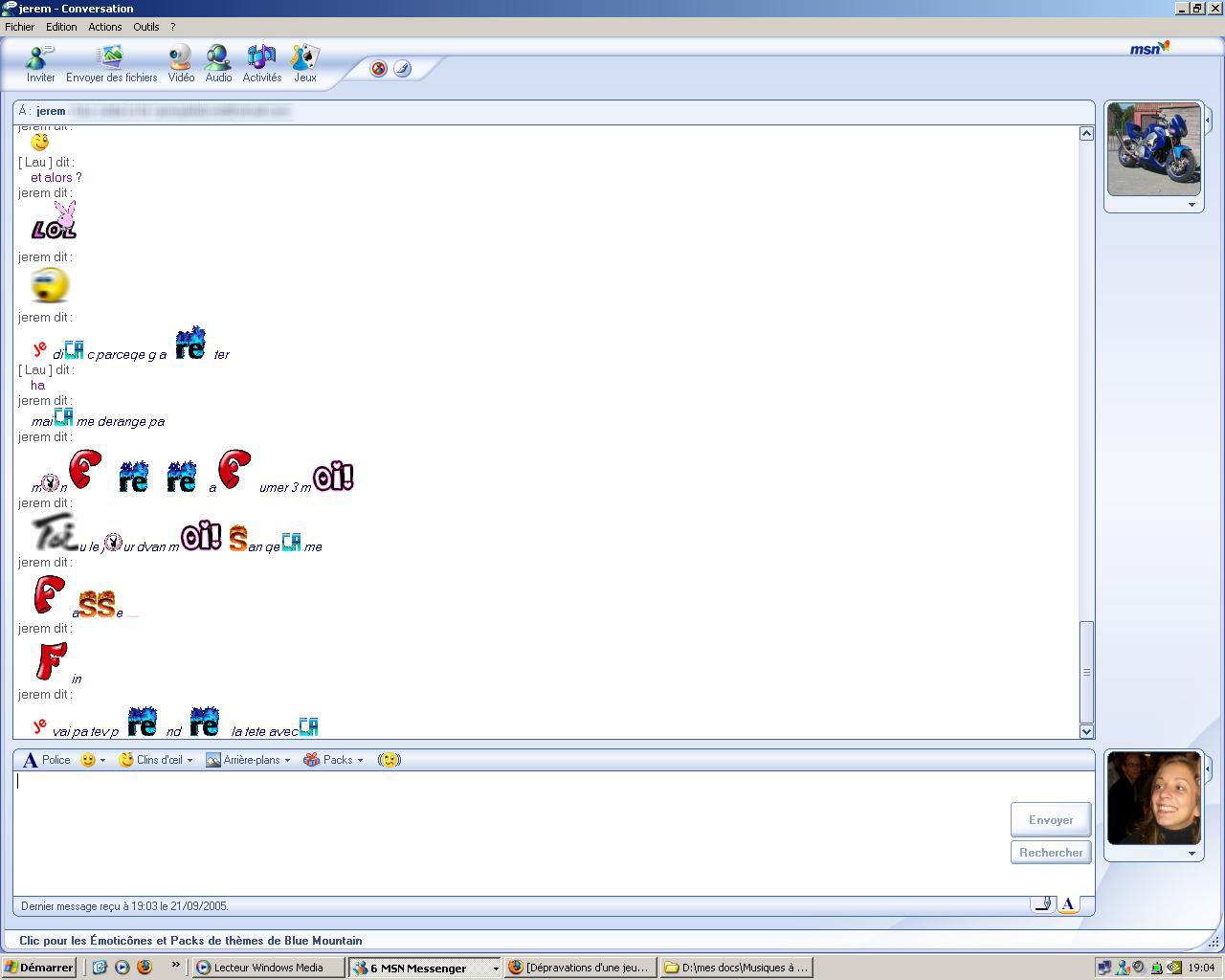This screenshot has height=980, width=1225.
Task: Open the Outils menu
Action: pyautogui.click(x=146, y=27)
